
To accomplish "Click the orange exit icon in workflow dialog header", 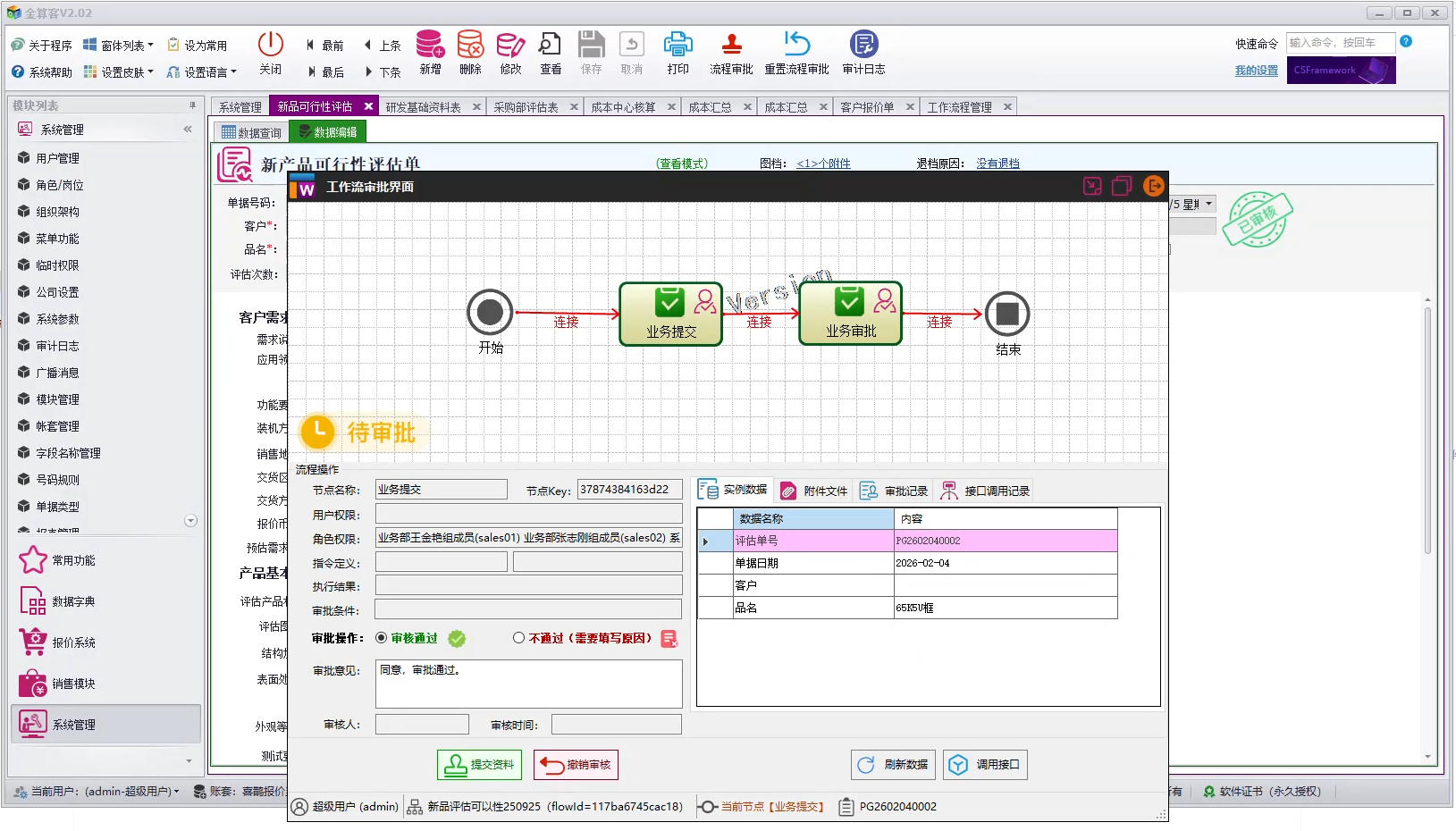I will point(1154,186).
